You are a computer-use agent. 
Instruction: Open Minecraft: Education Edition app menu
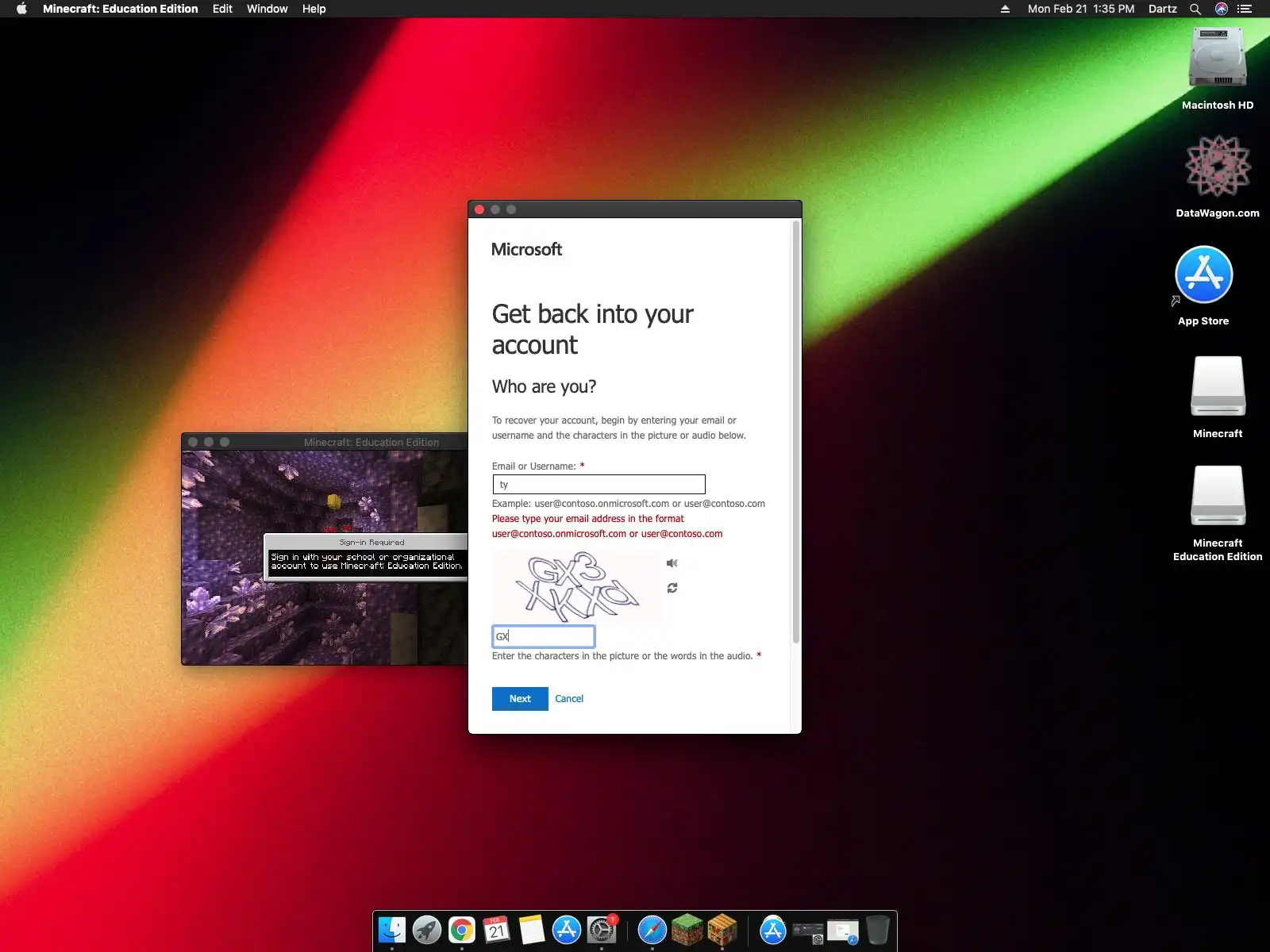pos(121,9)
